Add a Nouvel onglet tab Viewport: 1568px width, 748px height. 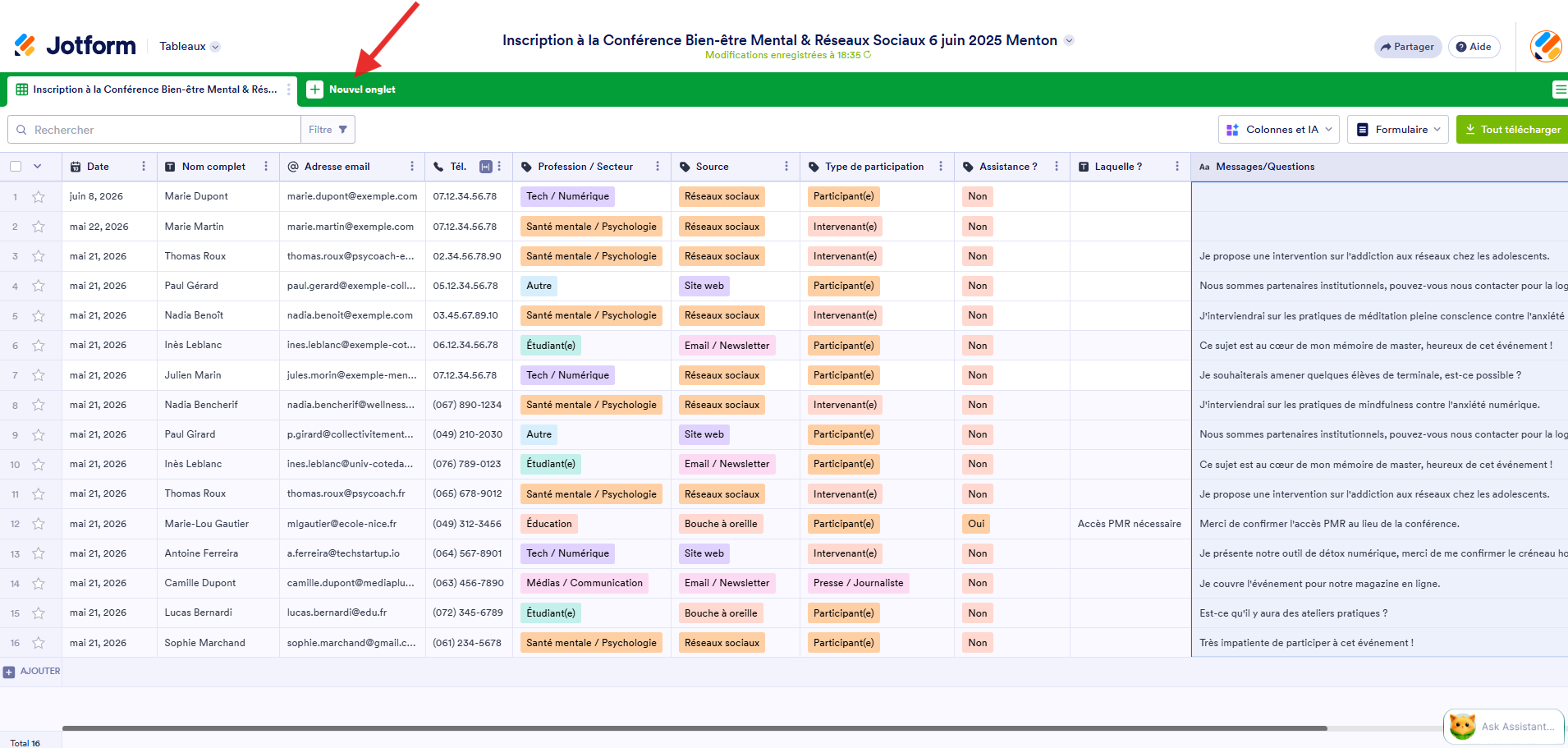click(x=351, y=89)
